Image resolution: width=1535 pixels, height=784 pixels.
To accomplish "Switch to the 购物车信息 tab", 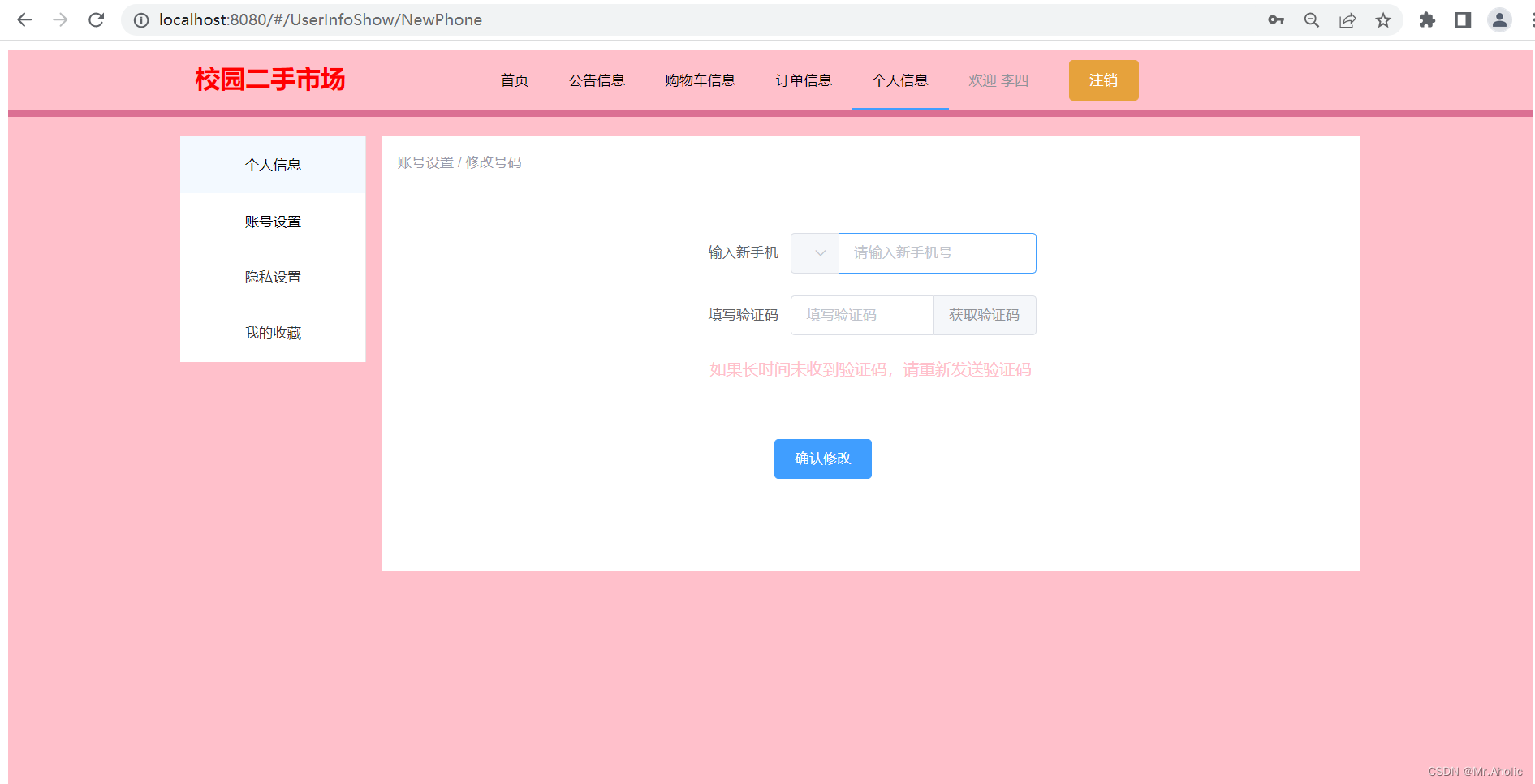I will (700, 80).
